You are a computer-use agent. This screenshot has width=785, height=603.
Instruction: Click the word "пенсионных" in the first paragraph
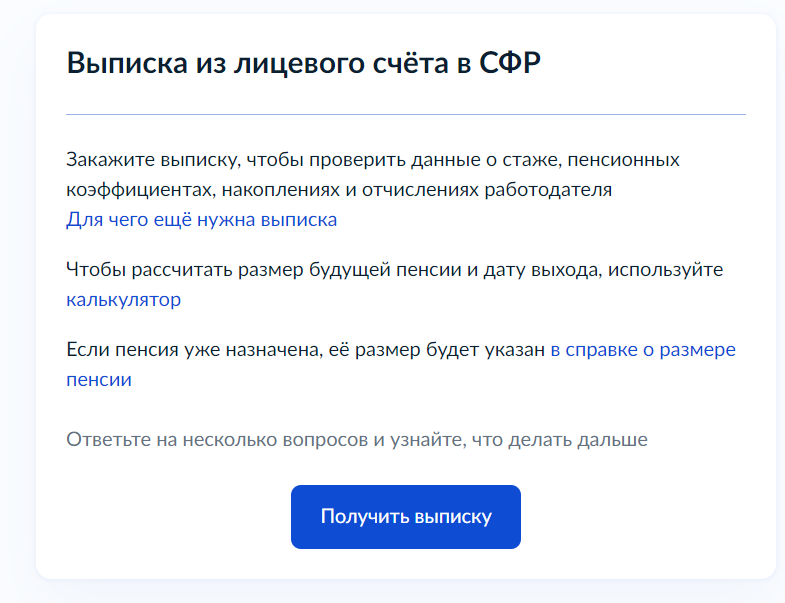[623, 159]
